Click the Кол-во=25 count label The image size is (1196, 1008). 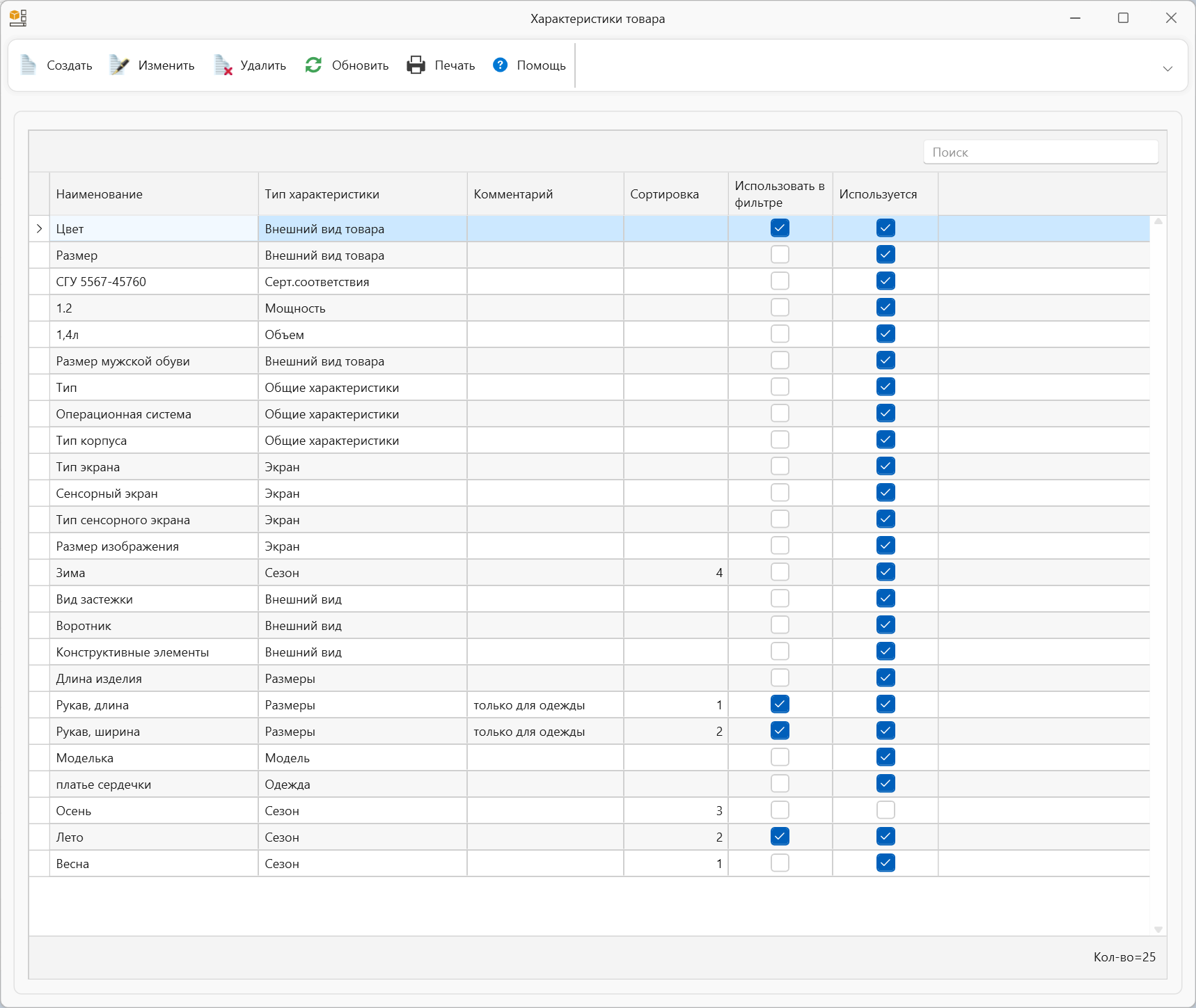click(x=1124, y=957)
